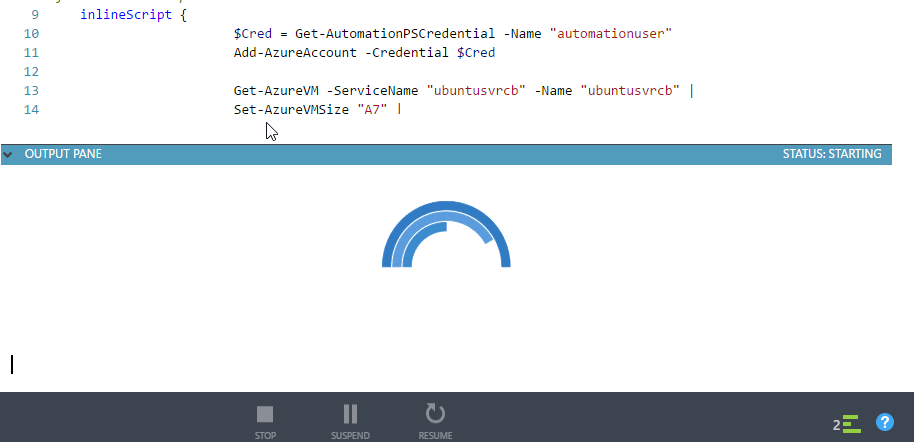This screenshot has width=914, height=442.
Task: Click the STATUS: STARTING text
Action: [832, 154]
